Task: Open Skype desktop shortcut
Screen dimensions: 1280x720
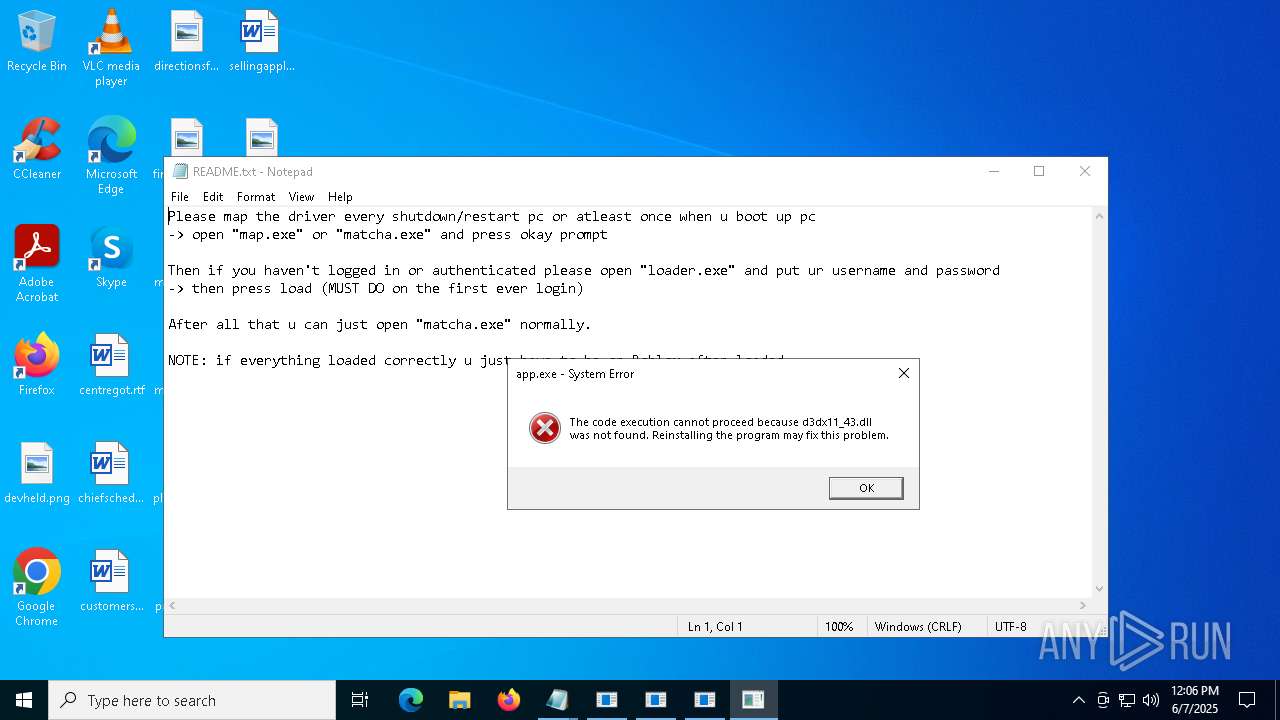Action: 111,257
